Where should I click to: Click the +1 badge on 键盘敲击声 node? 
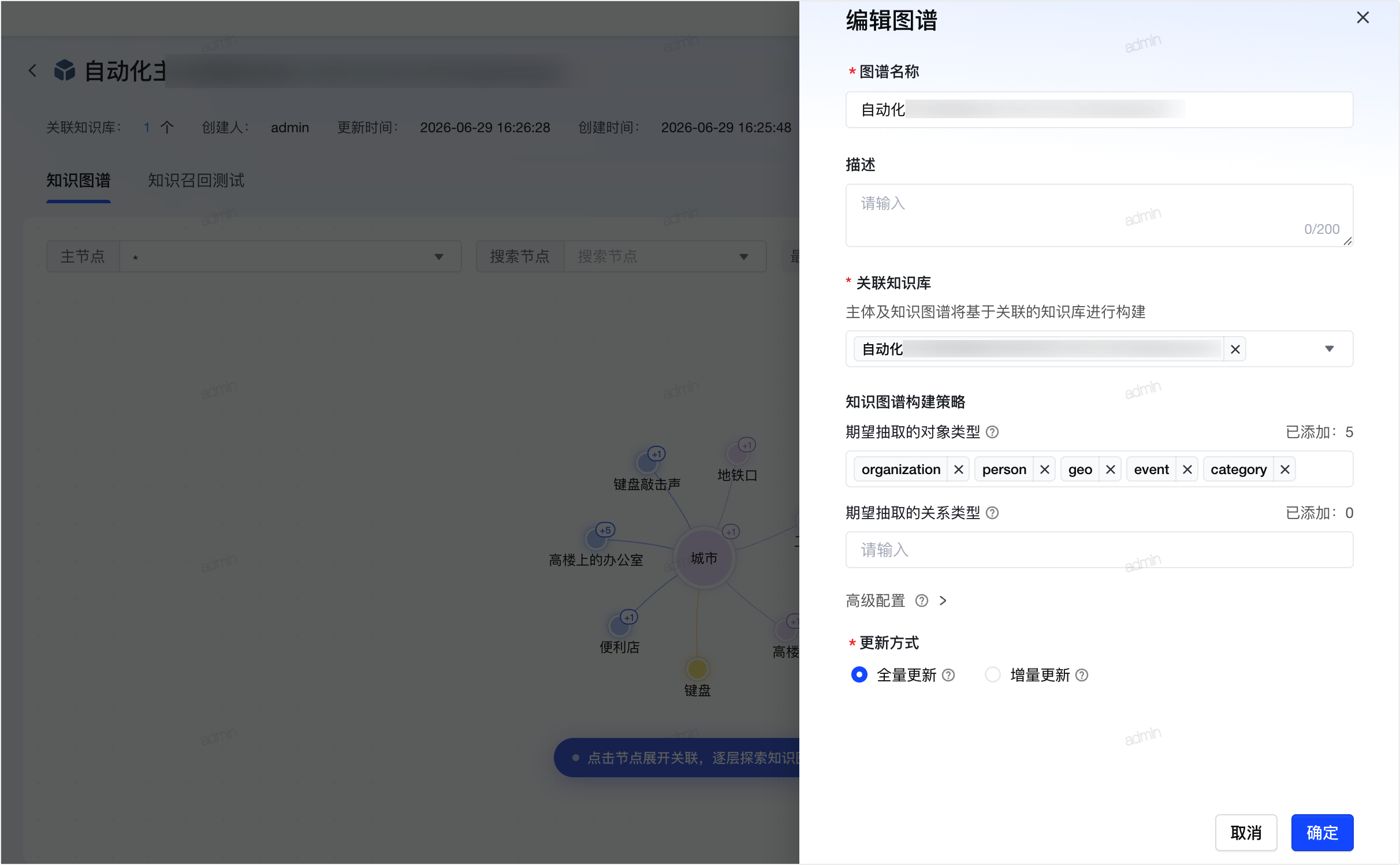656,454
